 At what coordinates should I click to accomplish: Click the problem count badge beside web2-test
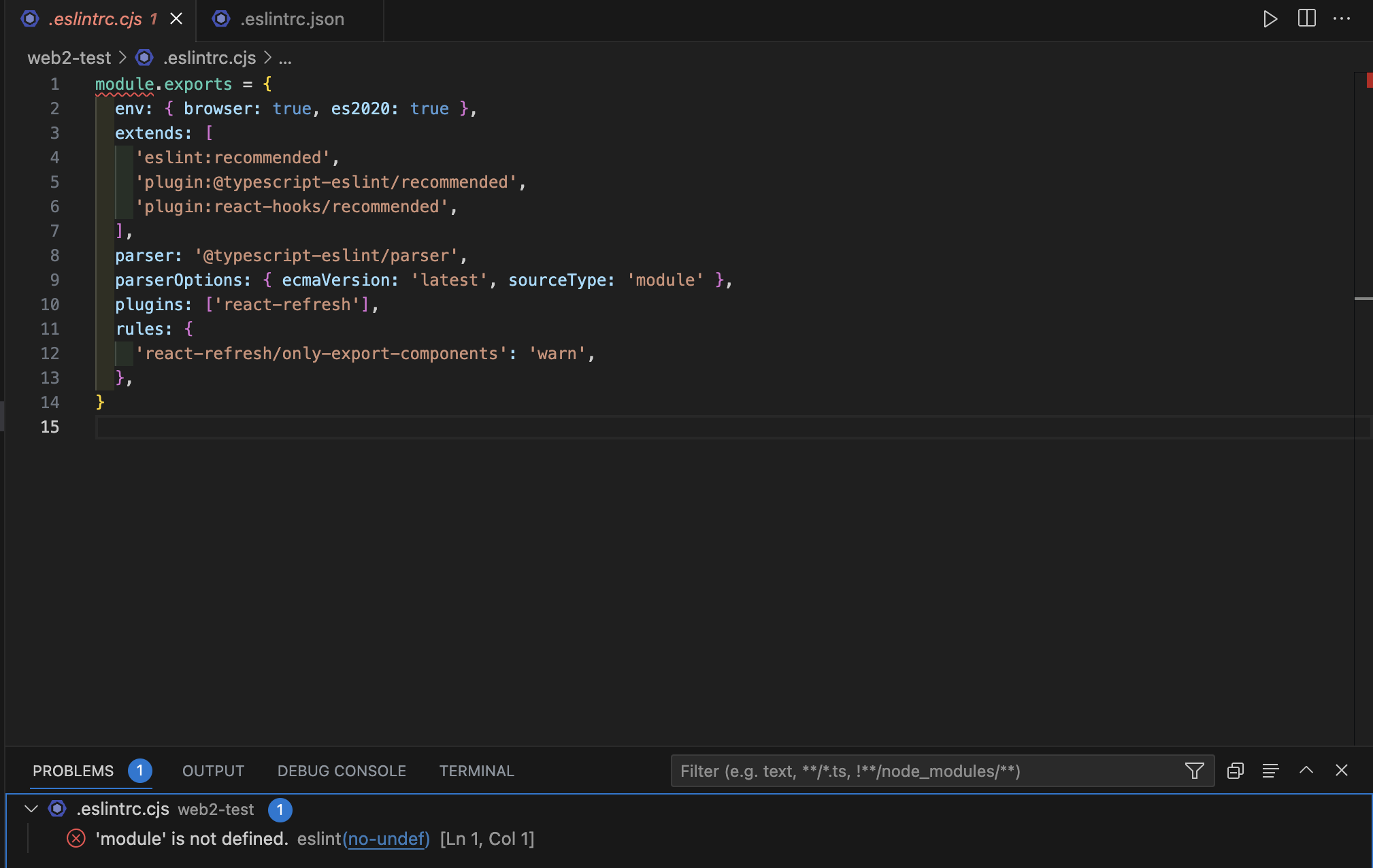(280, 809)
